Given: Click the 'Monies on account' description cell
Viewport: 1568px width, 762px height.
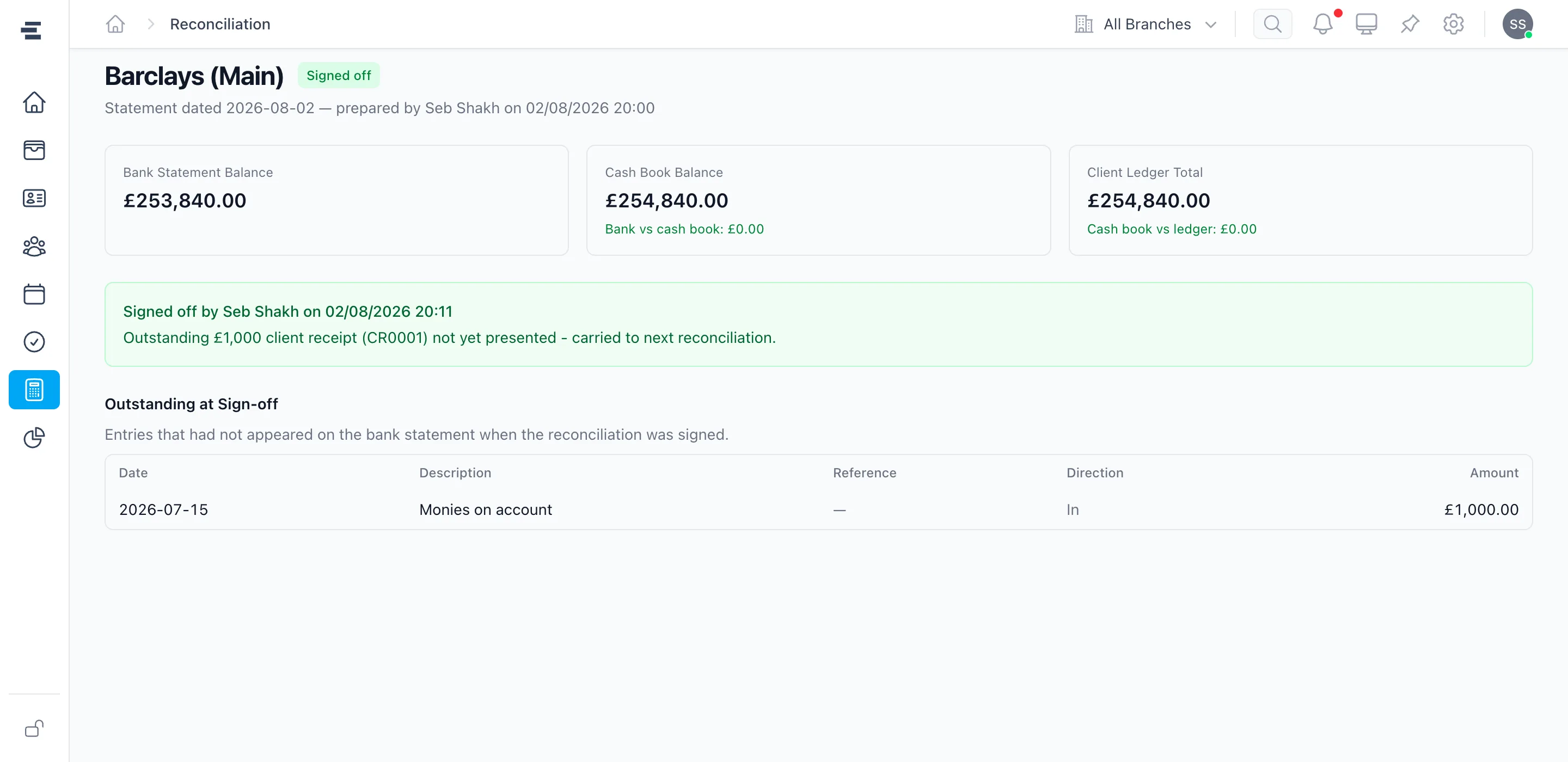Looking at the screenshot, I should pos(485,509).
